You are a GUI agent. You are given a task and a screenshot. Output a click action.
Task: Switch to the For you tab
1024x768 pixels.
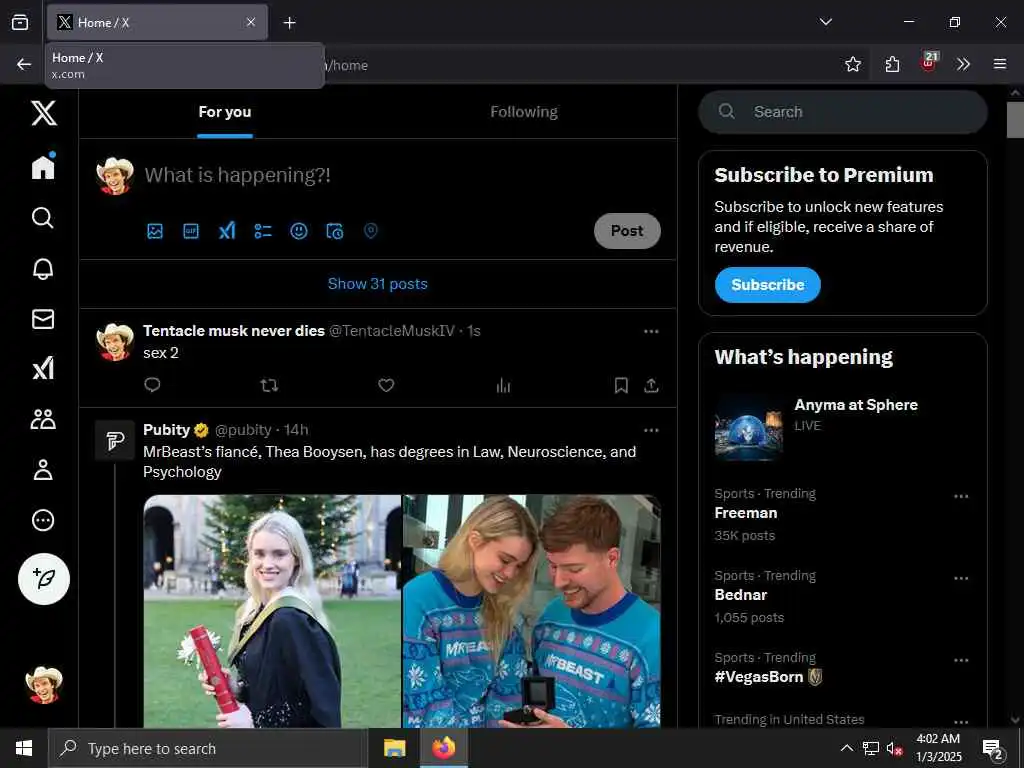point(225,112)
